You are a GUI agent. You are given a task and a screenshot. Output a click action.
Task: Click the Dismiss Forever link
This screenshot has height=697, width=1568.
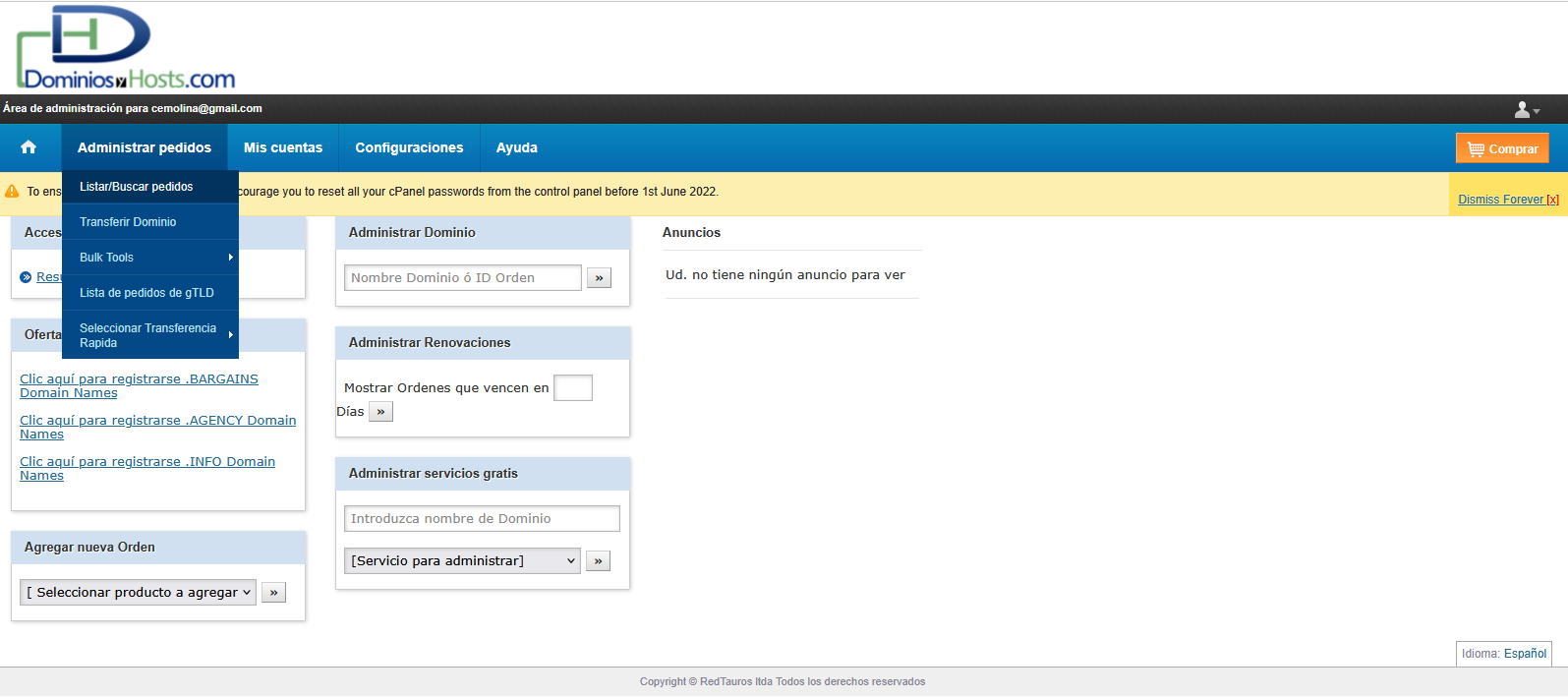point(1507,200)
